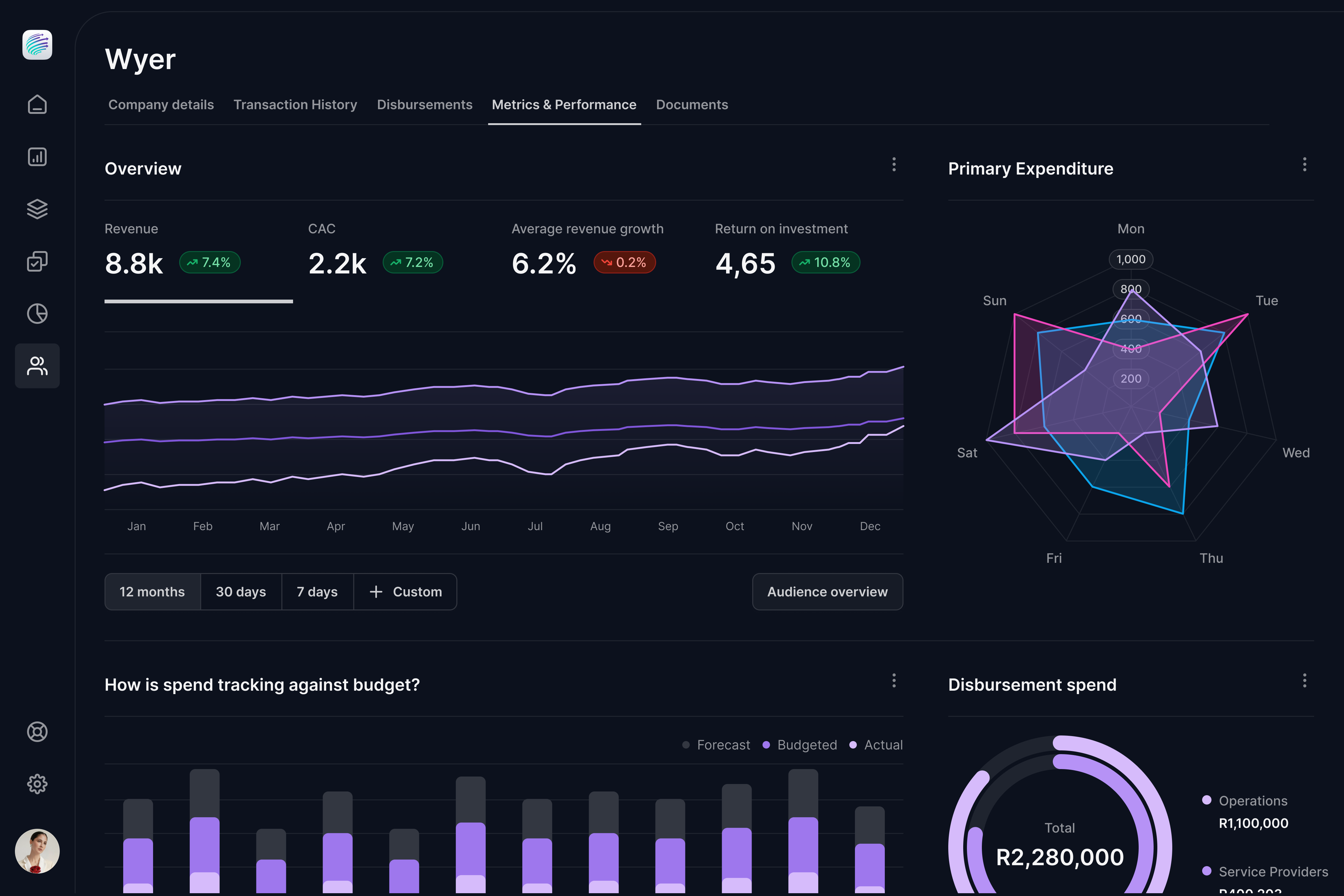Open the settings gear sidebar icon
This screenshot has height=896, width=1344.
pos(37,784)
